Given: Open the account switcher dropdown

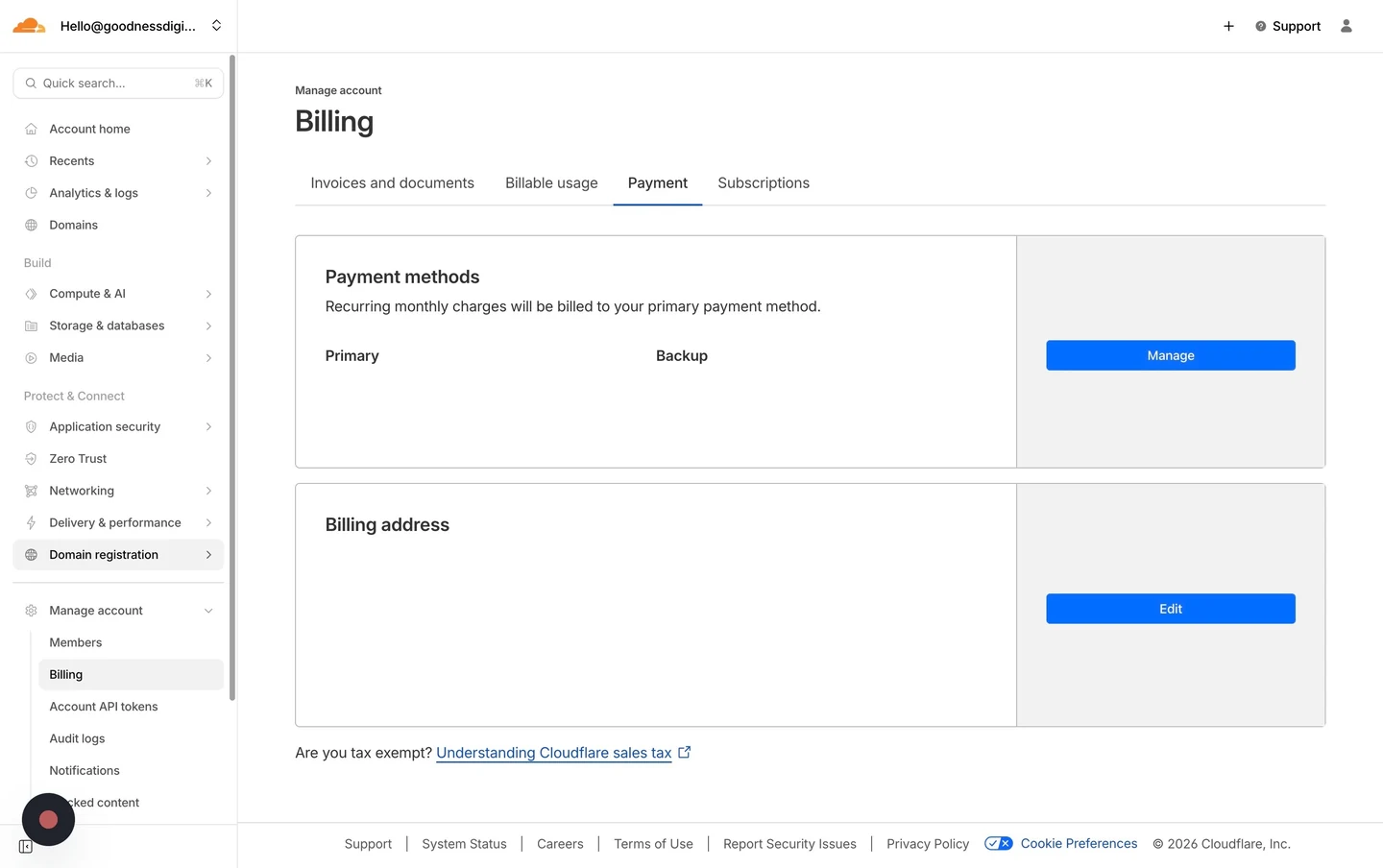Looking at the screenshot, I should point(216,26).
